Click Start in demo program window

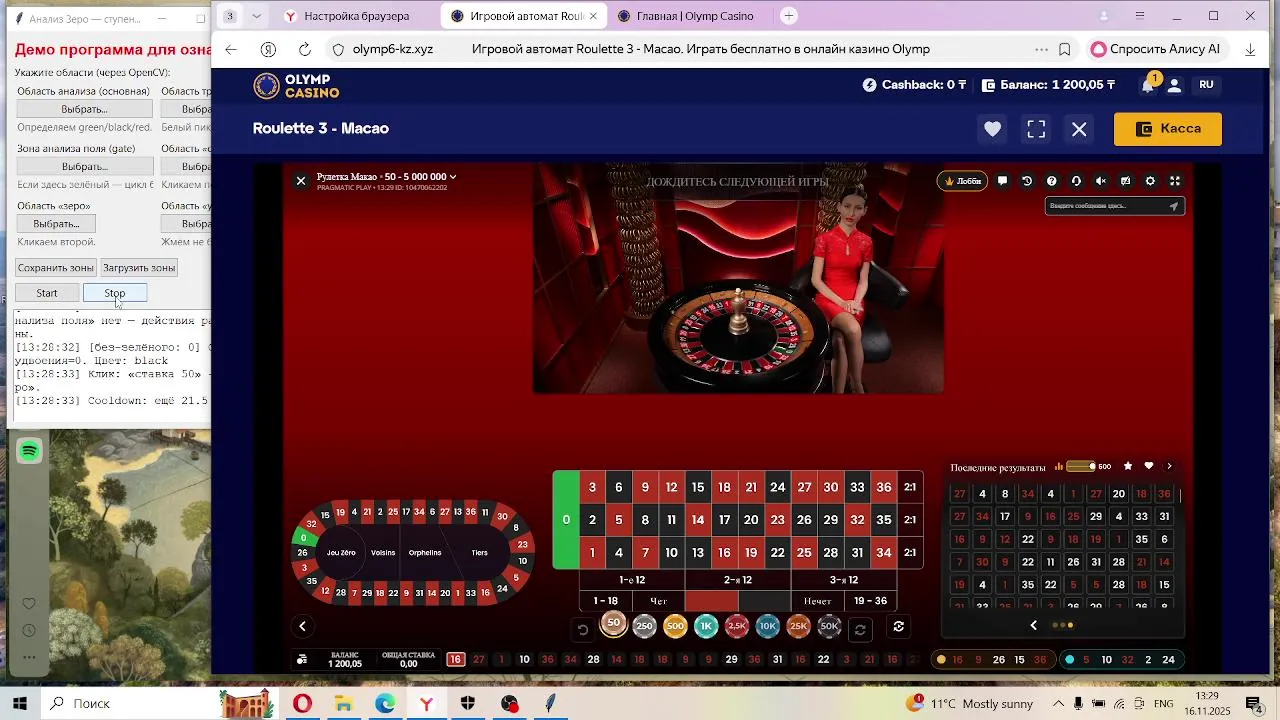(47, 293)
